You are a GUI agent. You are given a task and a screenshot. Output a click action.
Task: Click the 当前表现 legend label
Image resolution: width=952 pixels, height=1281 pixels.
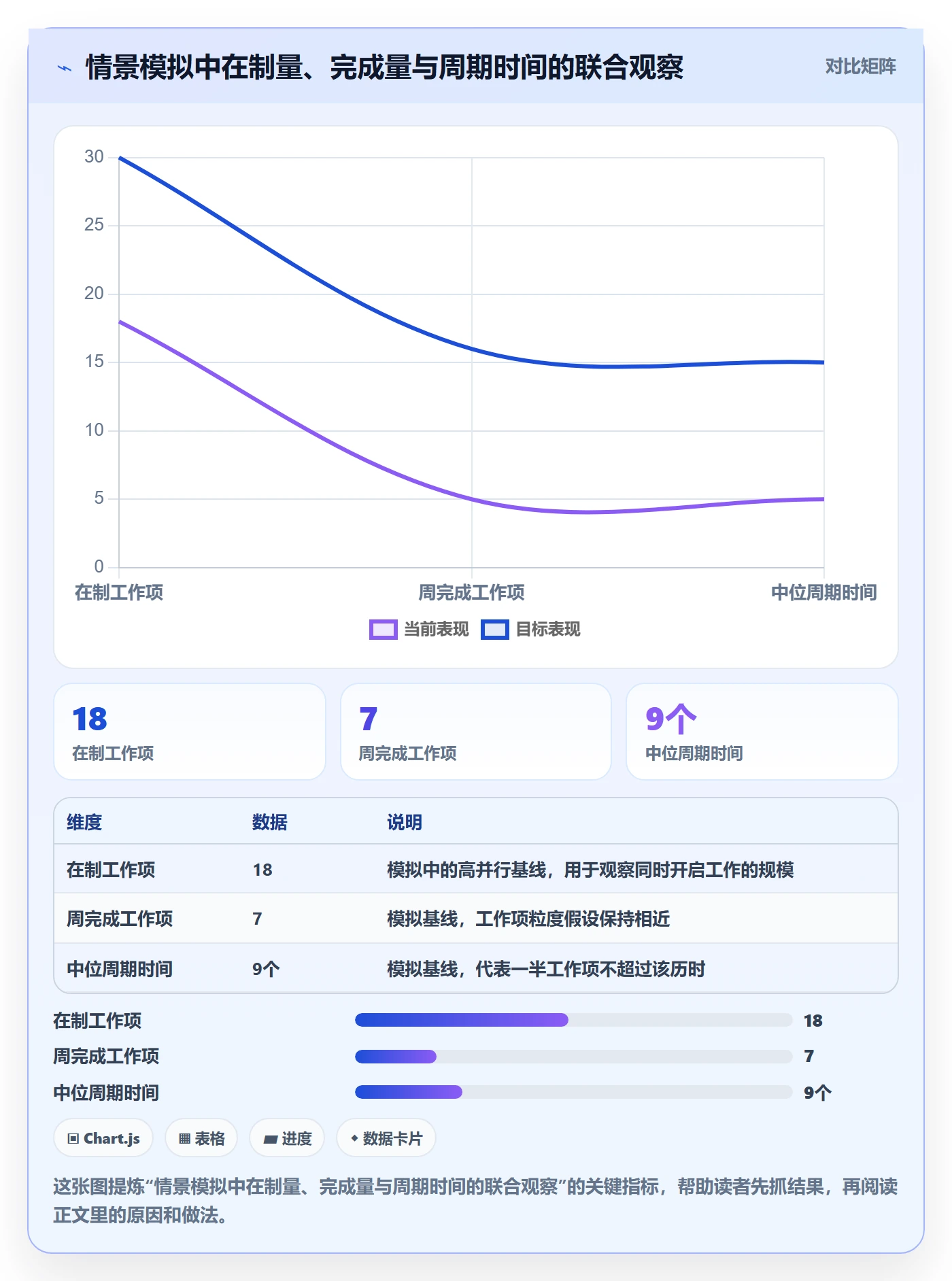(x=436, y=630)
